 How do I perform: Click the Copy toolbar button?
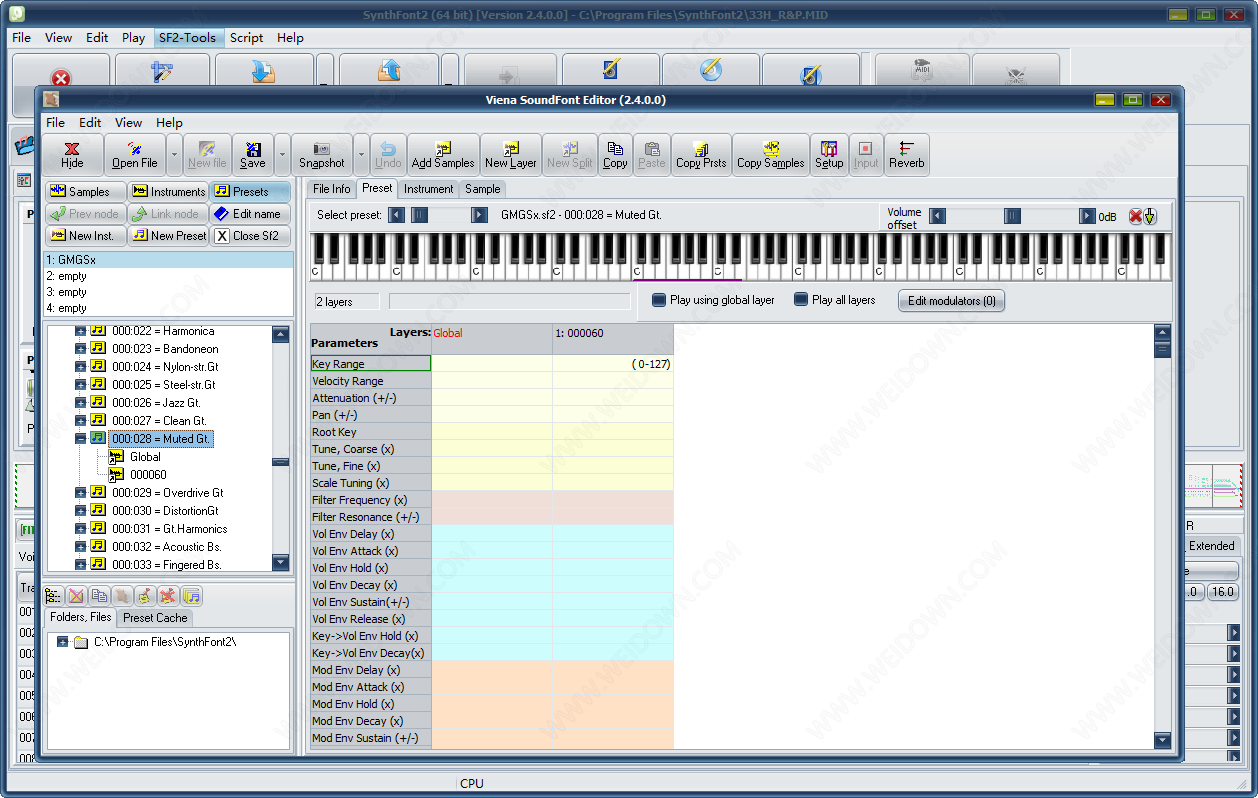(x=616, y=155)
